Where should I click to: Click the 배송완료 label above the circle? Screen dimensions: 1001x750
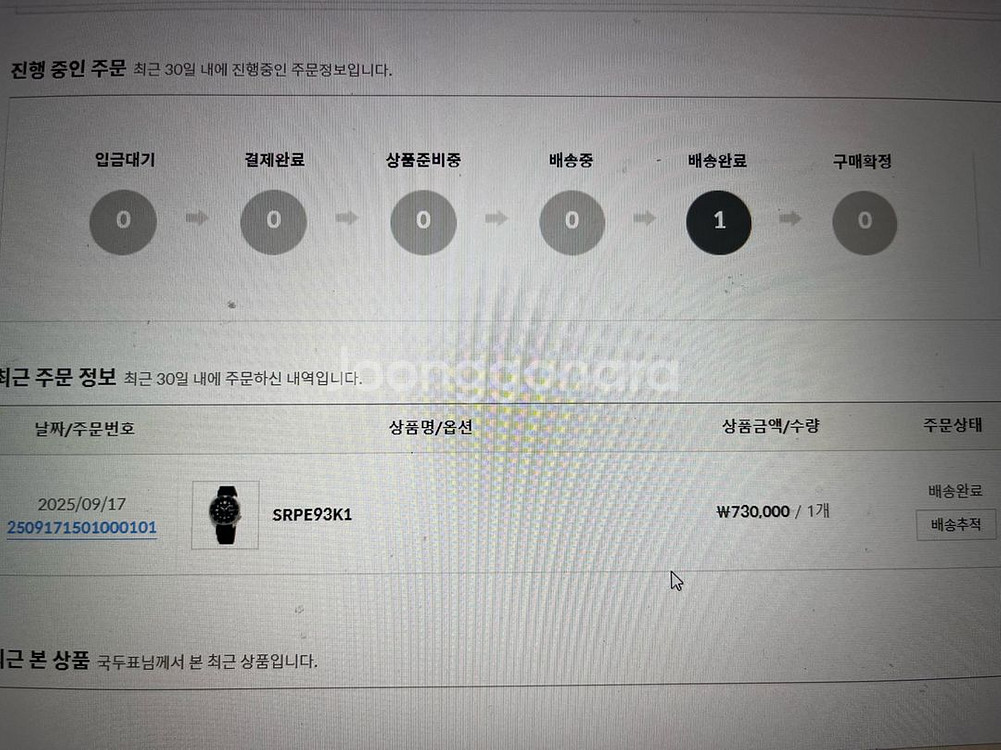(x=718, y=160)
